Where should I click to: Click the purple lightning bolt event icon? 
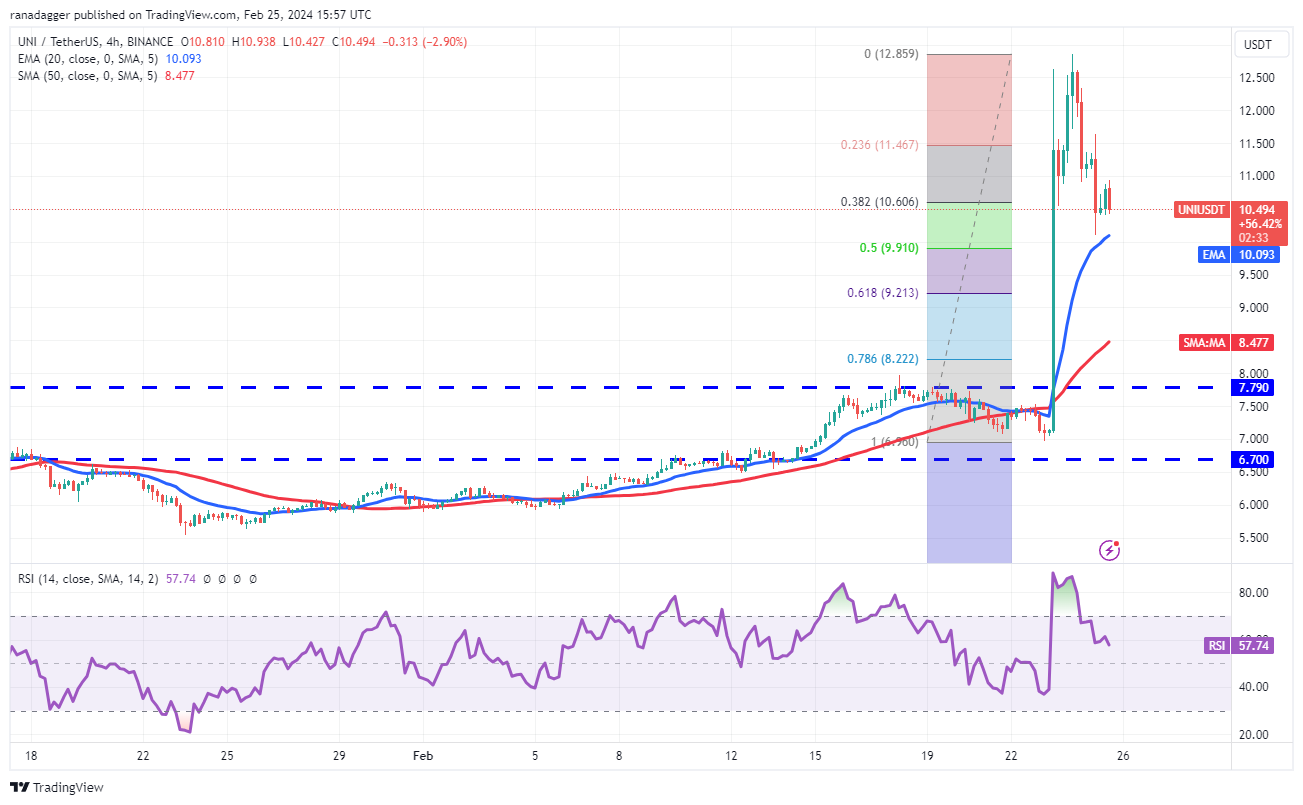click(x=1109, y=549)
